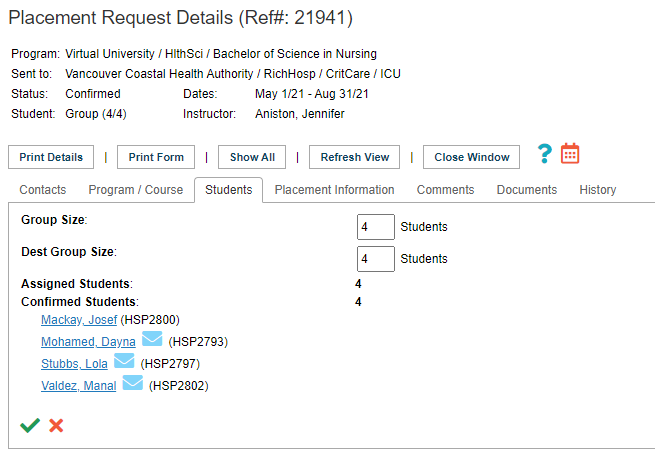Open student link Mackay, Josef
The height and width of the screenshot is (457, 655).
coord(79,320)
